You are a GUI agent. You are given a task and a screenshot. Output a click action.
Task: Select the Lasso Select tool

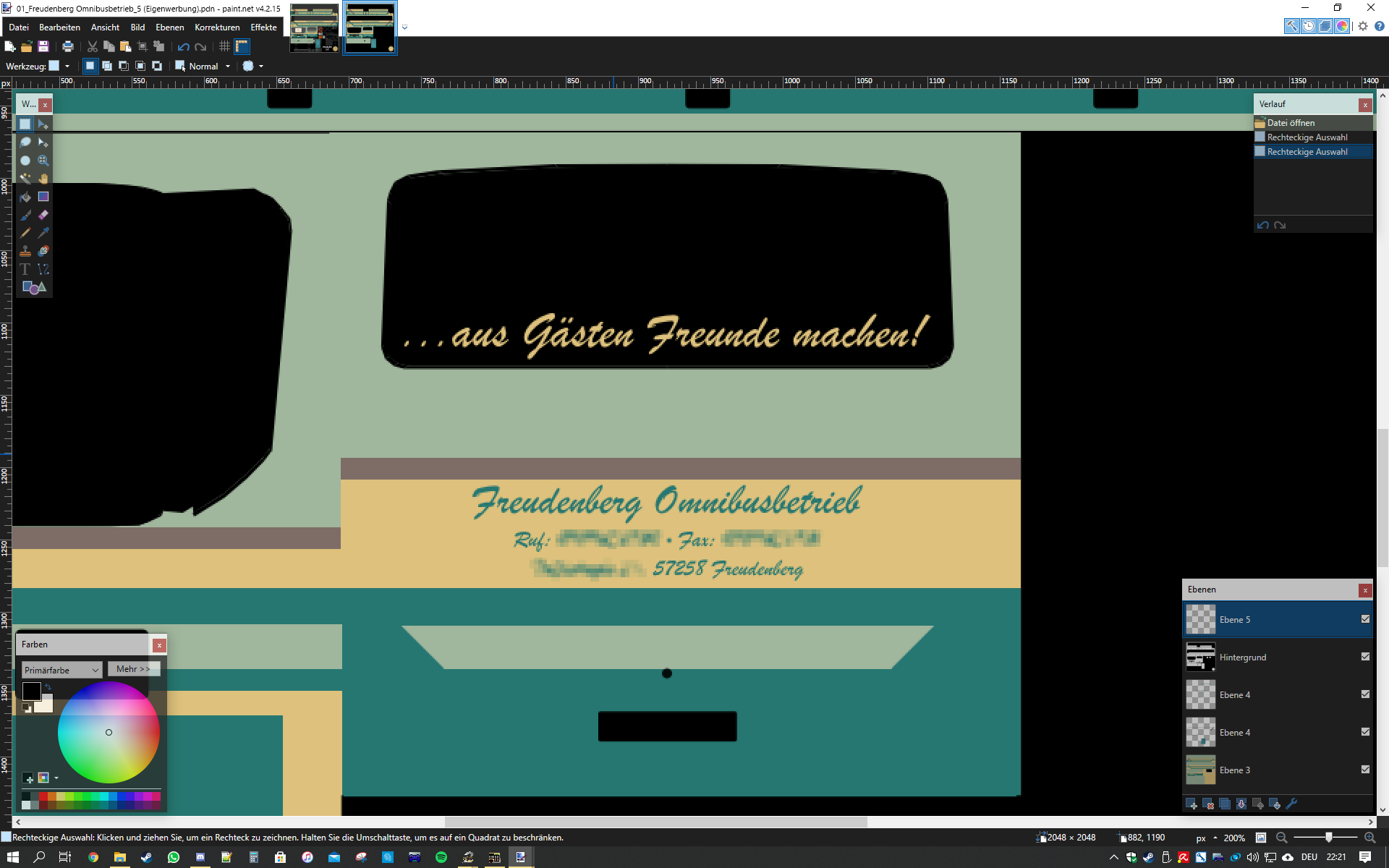pos(25,142)
